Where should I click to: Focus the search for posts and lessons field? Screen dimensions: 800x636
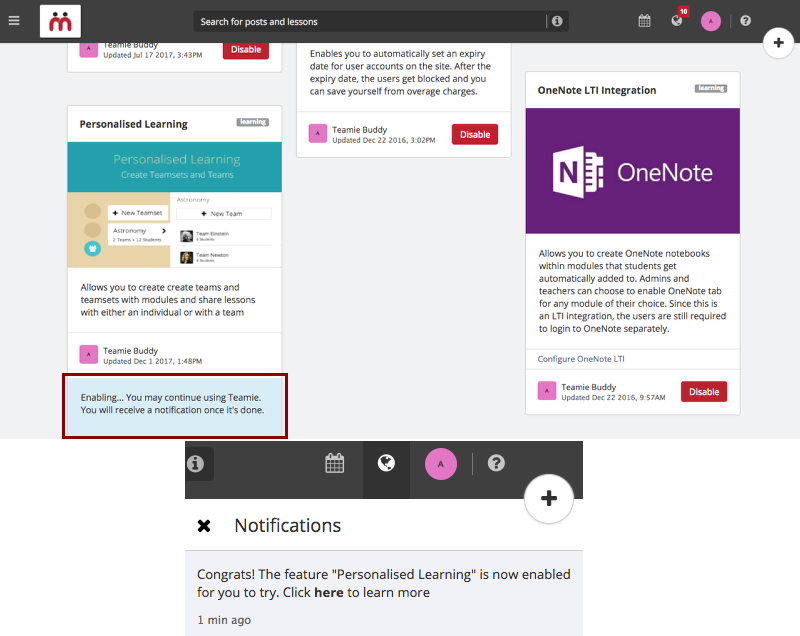[369, 21]
